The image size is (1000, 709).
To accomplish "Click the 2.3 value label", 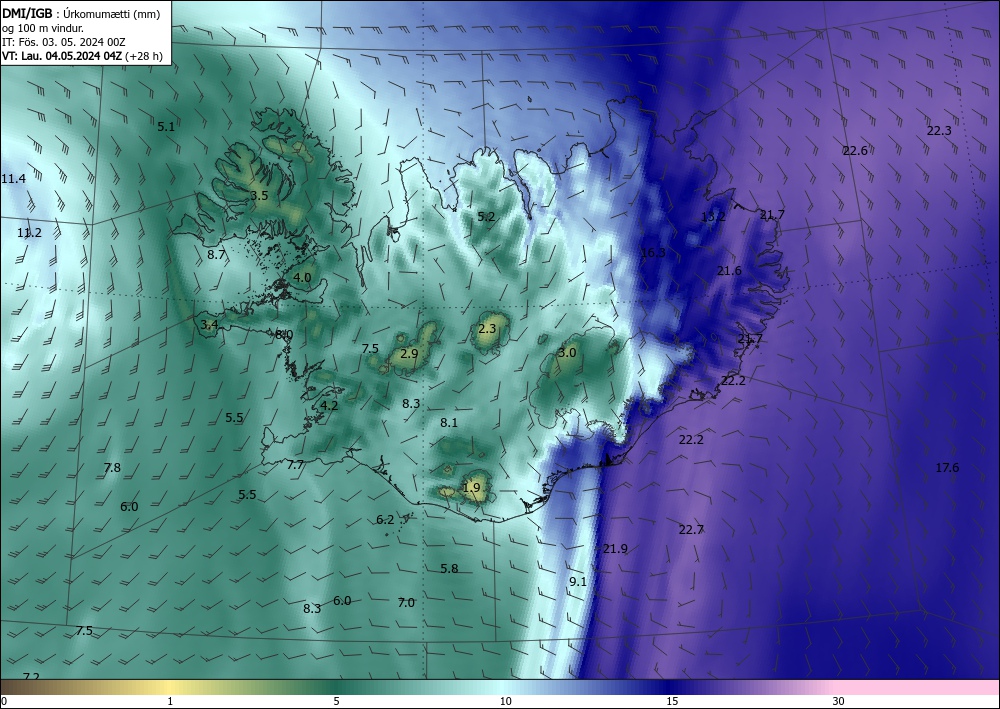I will (x=487, y=329).
